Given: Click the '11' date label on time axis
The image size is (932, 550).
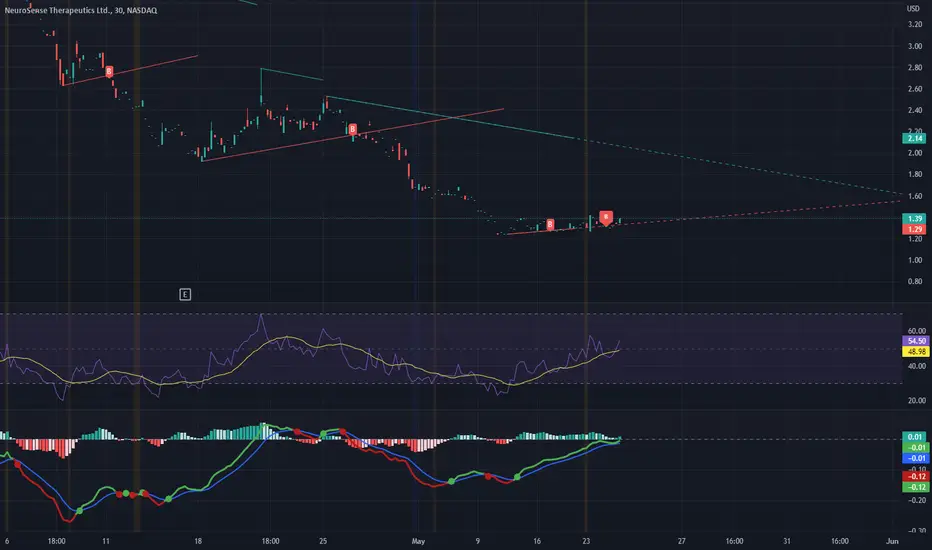Looking at the screenshot, I should (x=106, y=541).
